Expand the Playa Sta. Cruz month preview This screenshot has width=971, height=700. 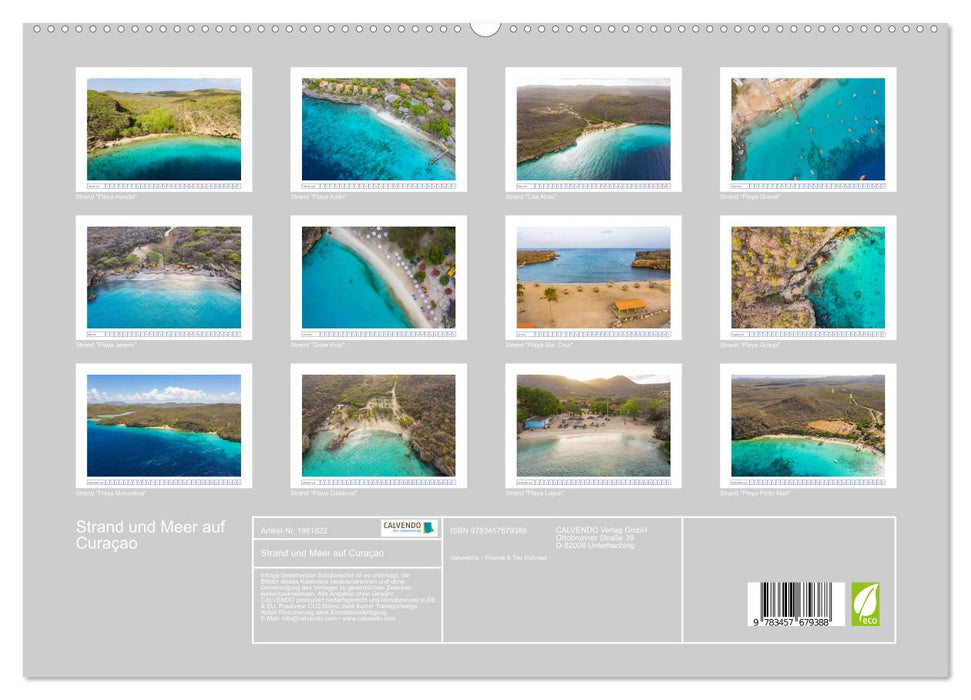pos(595,275)
